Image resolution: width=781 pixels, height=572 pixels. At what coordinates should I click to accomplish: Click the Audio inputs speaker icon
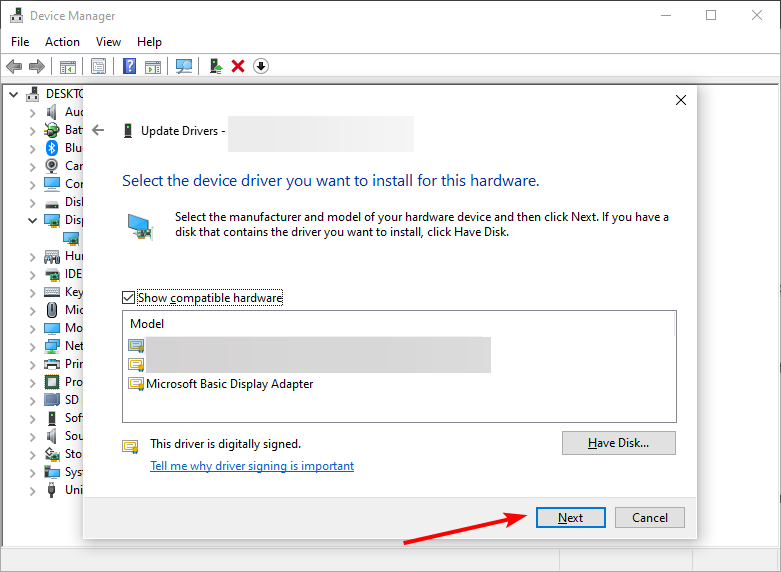[52, 112]
